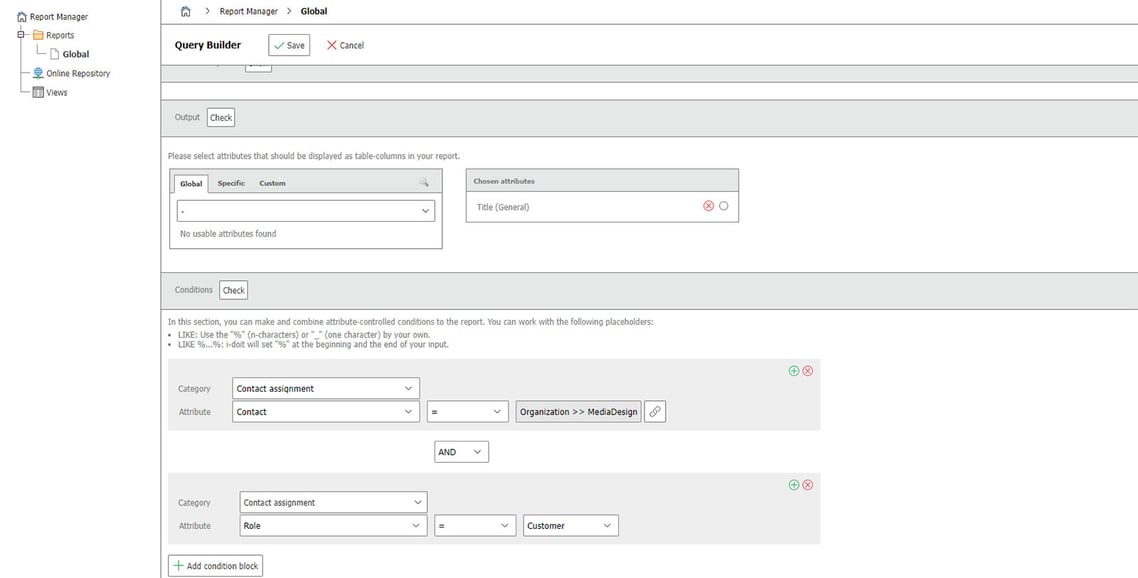Open operator dropdown for Role attribute

click(x=475, y=526)
